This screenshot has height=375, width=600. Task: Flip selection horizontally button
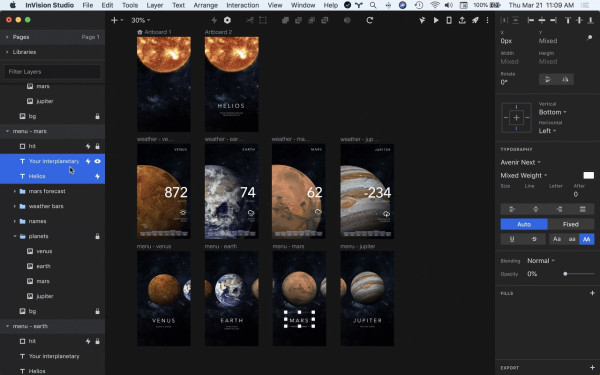pos(565,79)
